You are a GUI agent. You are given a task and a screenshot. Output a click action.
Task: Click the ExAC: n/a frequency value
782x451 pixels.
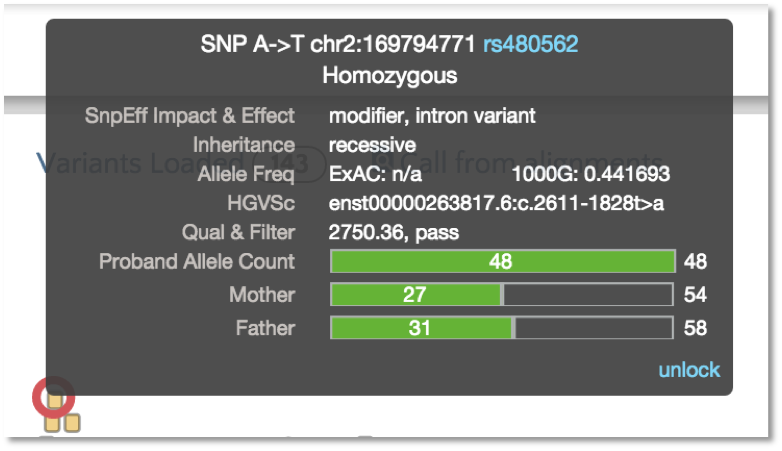(375, 174)
